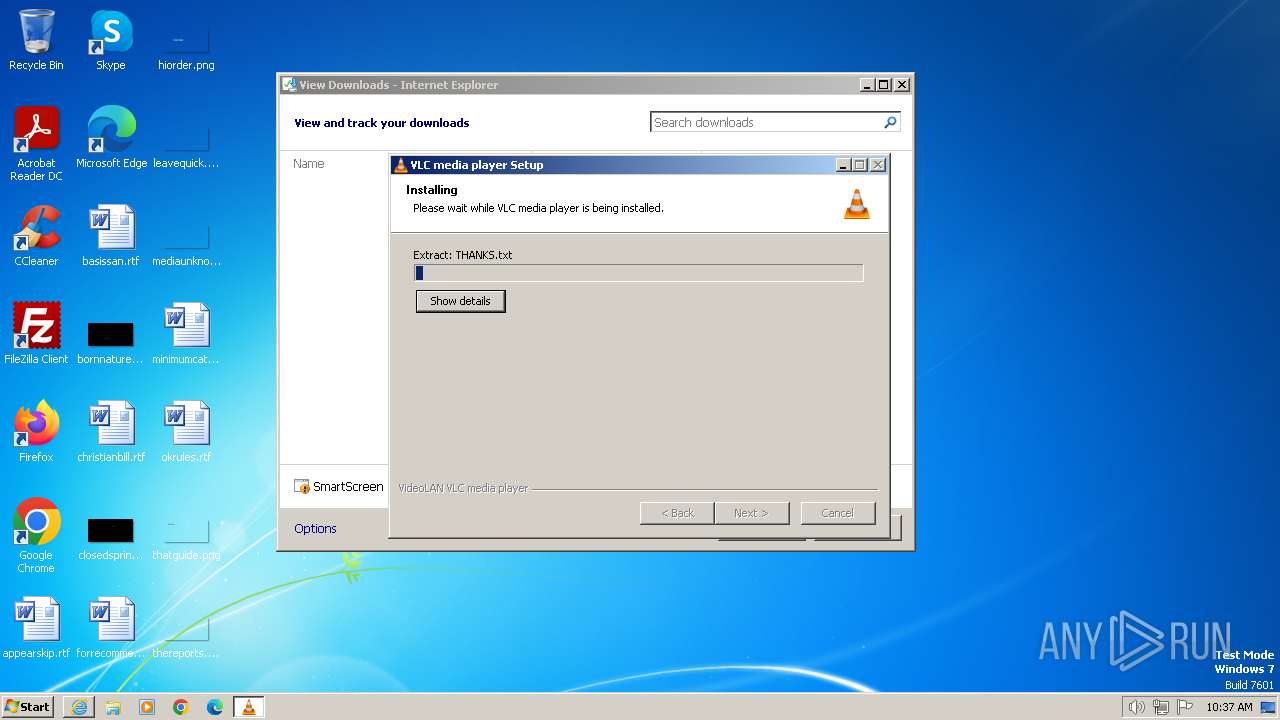Click the Back button in setup
Viewport: 1280px width, 720px height.
tap(677, 513)
